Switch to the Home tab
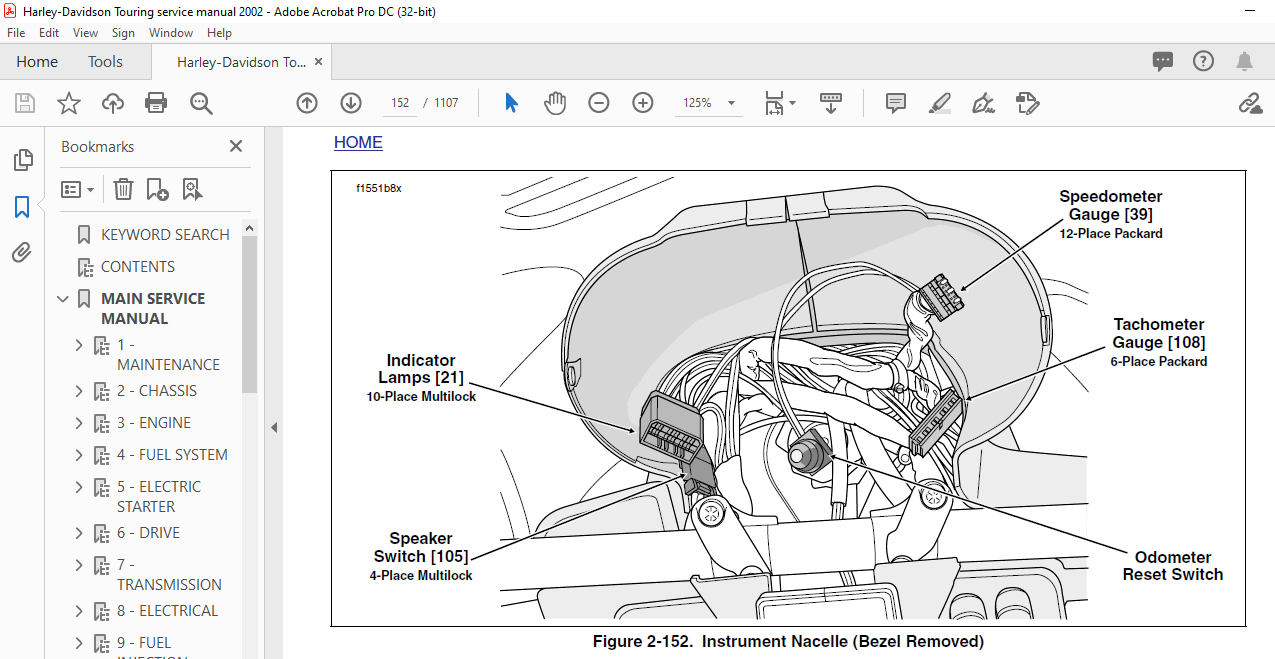1275x659 pixels. (x=37, y=62)
